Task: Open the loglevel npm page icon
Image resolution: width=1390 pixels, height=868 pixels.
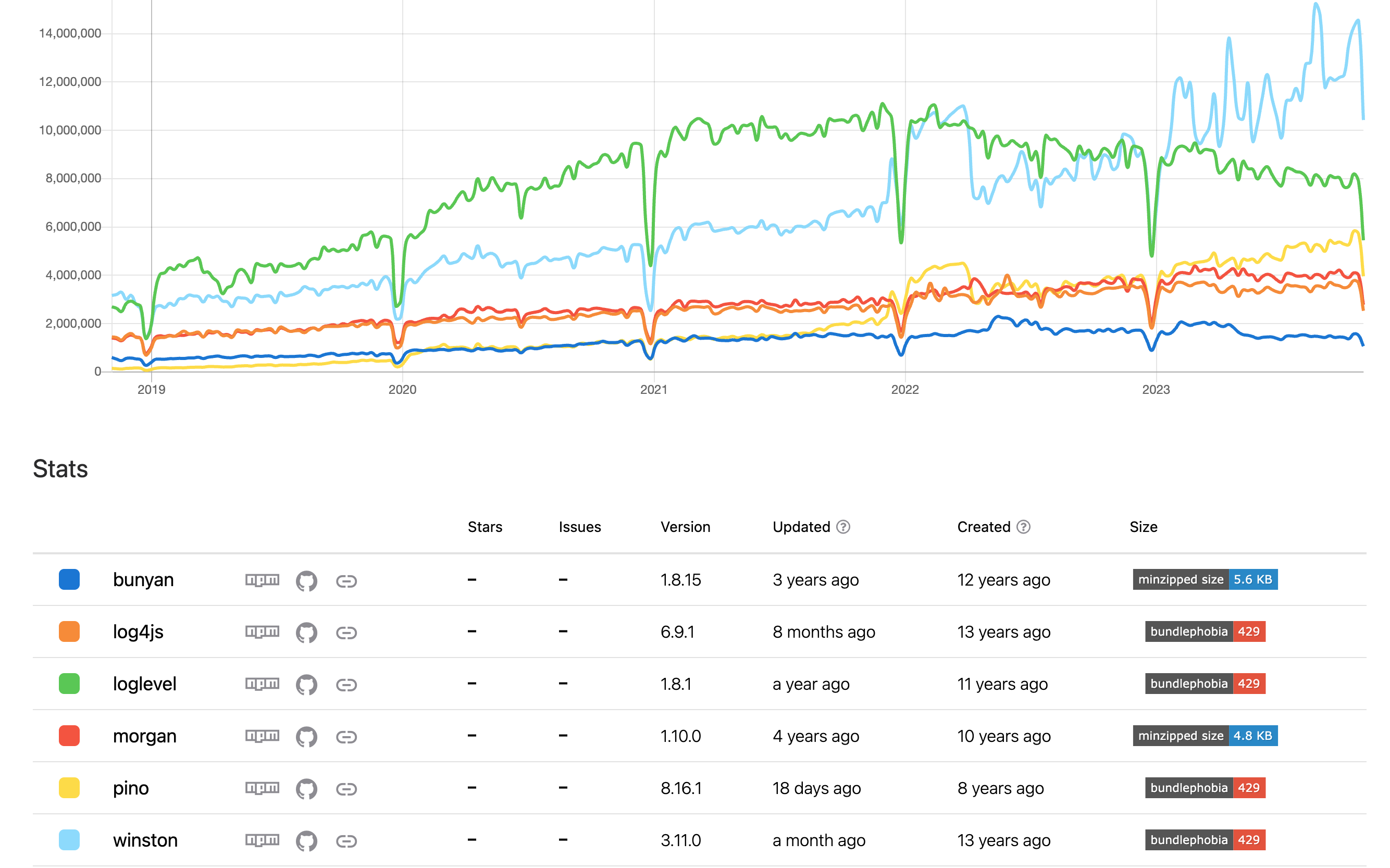Action: tap(262, 684)
